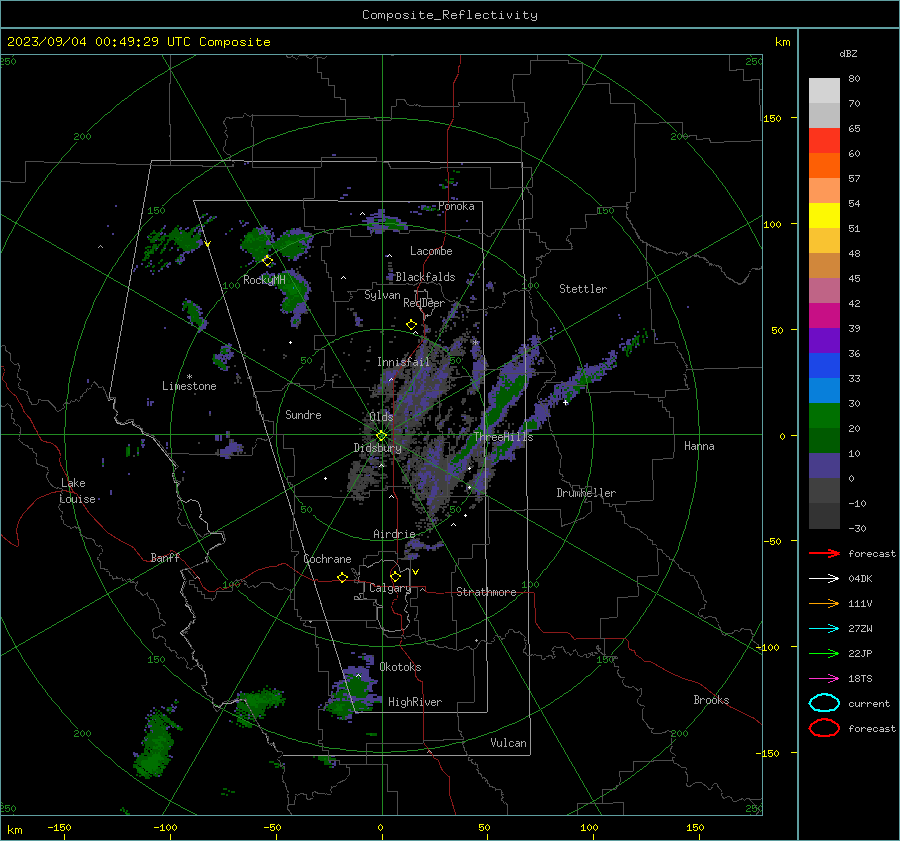Click the yellow diamond marker near RedDeer
Screen dimensions: 900x841
(411, 325)
